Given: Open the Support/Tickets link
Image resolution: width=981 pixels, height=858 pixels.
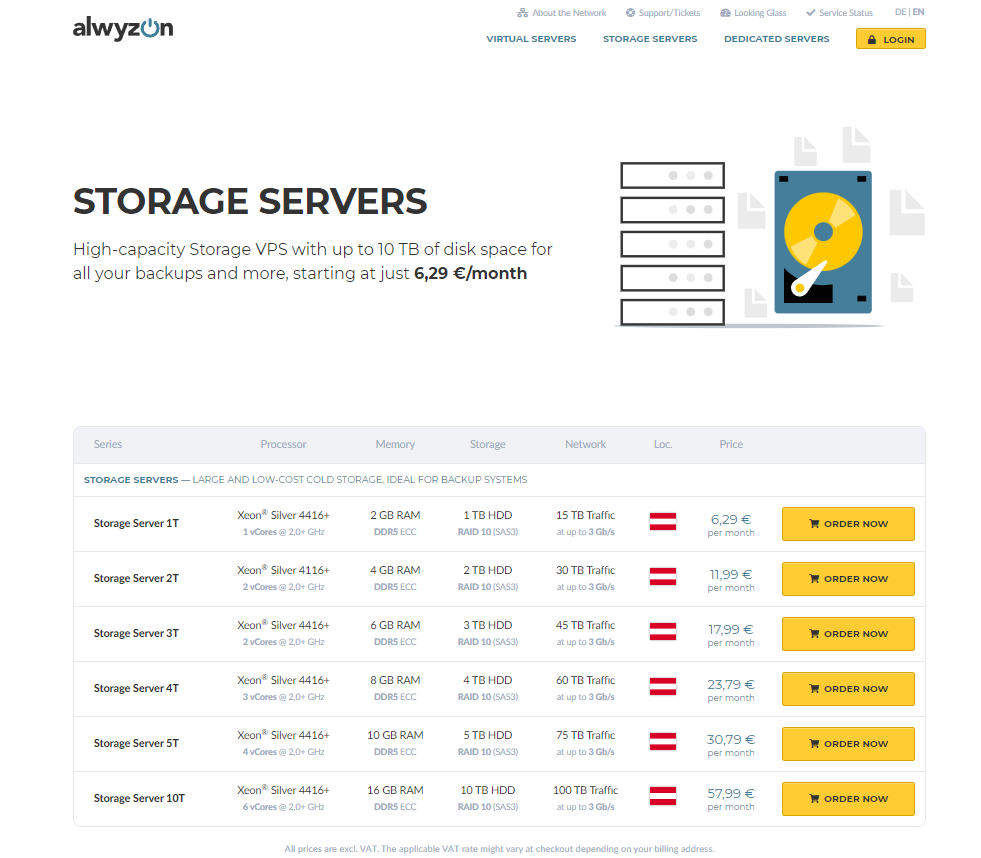Looking at the screenshot, I should (x=663, y=13).
